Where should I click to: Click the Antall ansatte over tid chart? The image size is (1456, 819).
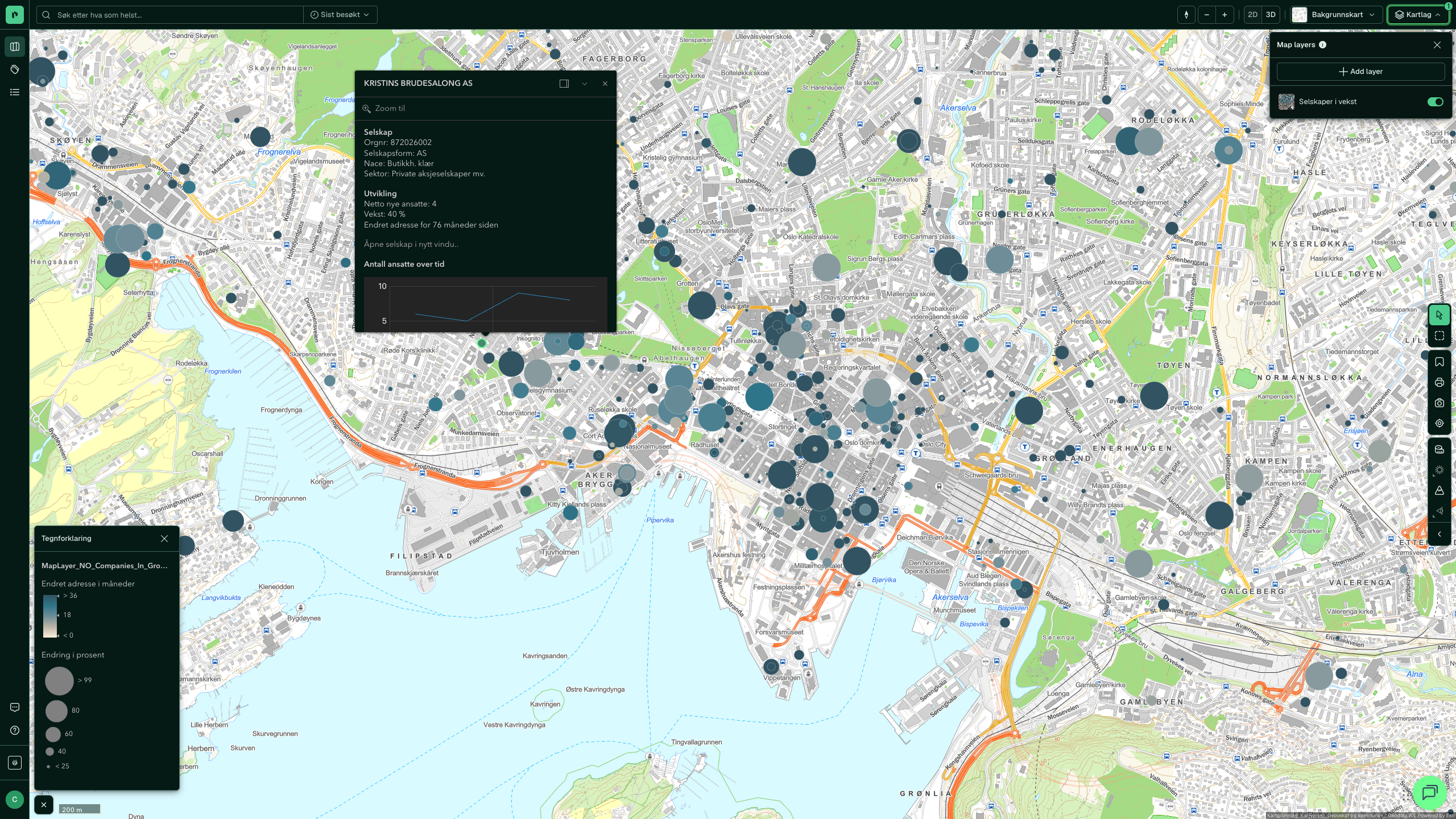pos(486,304)
